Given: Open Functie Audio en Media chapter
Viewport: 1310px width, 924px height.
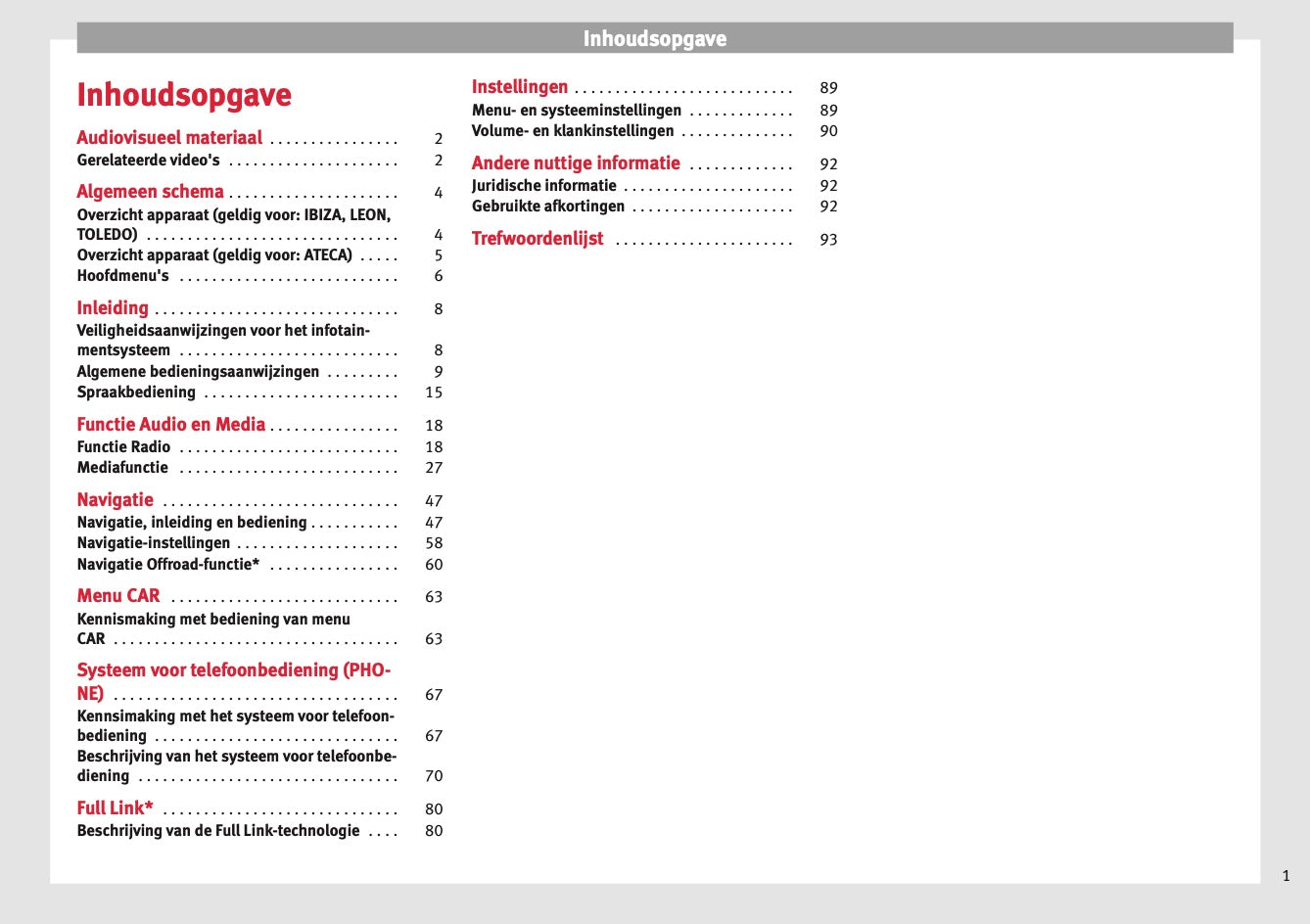Looking at the screenshot, I should [x=171, y=425].
